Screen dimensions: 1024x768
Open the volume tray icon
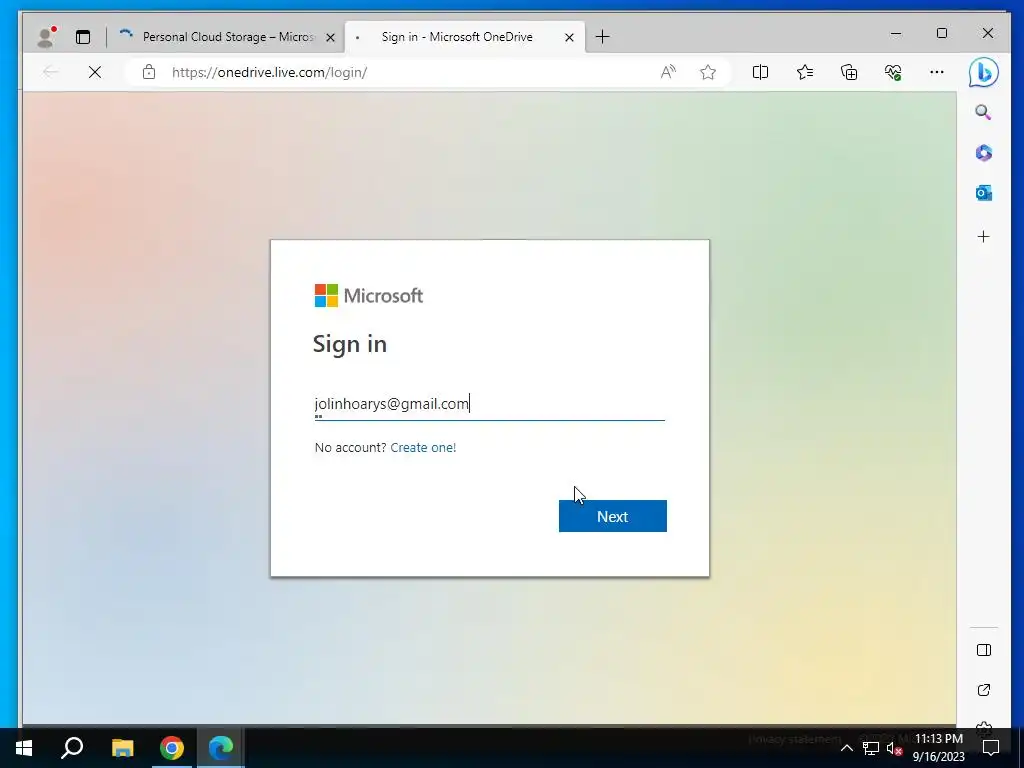(894, 748)
